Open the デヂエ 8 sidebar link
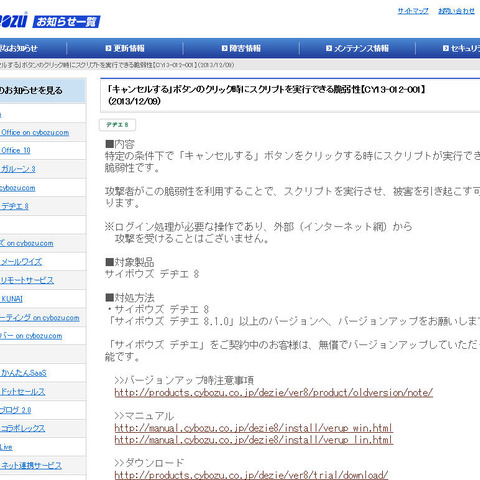The width and height of the screenshot is (480, 480). pos(15,206)
